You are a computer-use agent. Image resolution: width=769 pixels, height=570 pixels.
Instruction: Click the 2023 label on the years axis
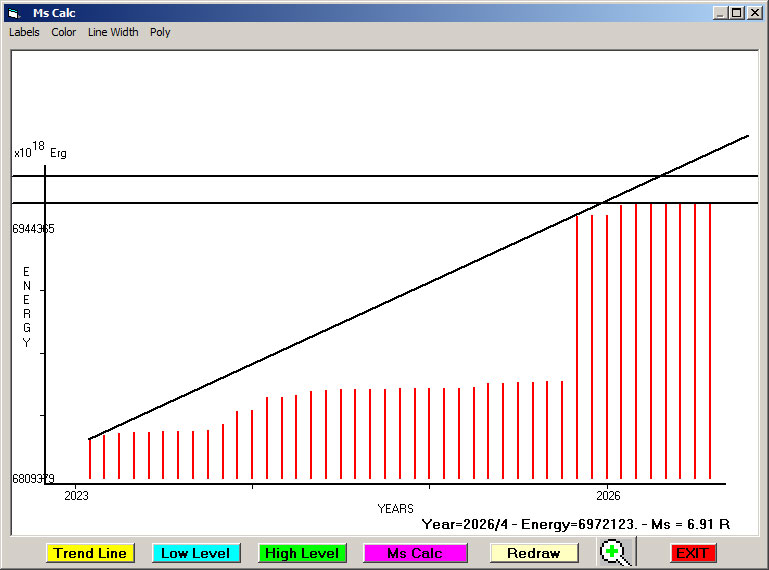click(76, 495)
